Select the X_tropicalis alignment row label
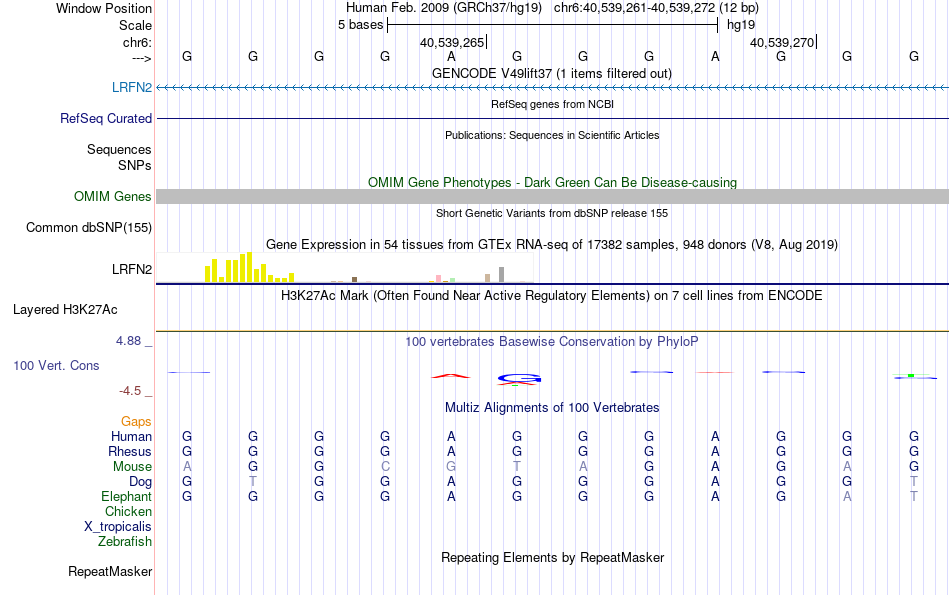Image resolution: width=950 pixels, height=595 pixels. pyautogui.click(x=118, y=527)
